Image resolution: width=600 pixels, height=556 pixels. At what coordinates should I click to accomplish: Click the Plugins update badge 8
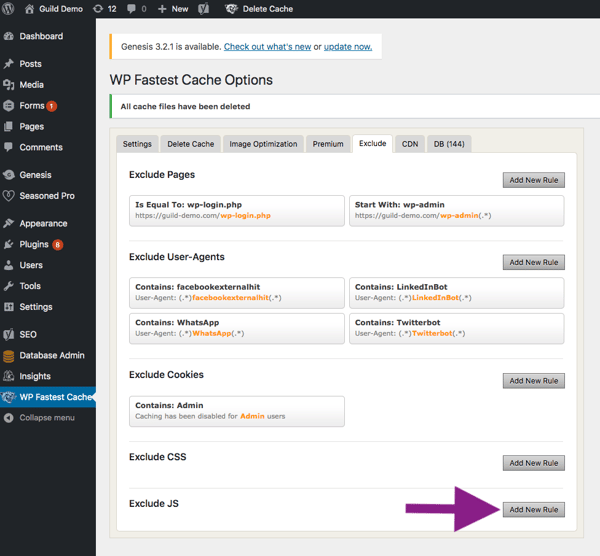point(57,245)
